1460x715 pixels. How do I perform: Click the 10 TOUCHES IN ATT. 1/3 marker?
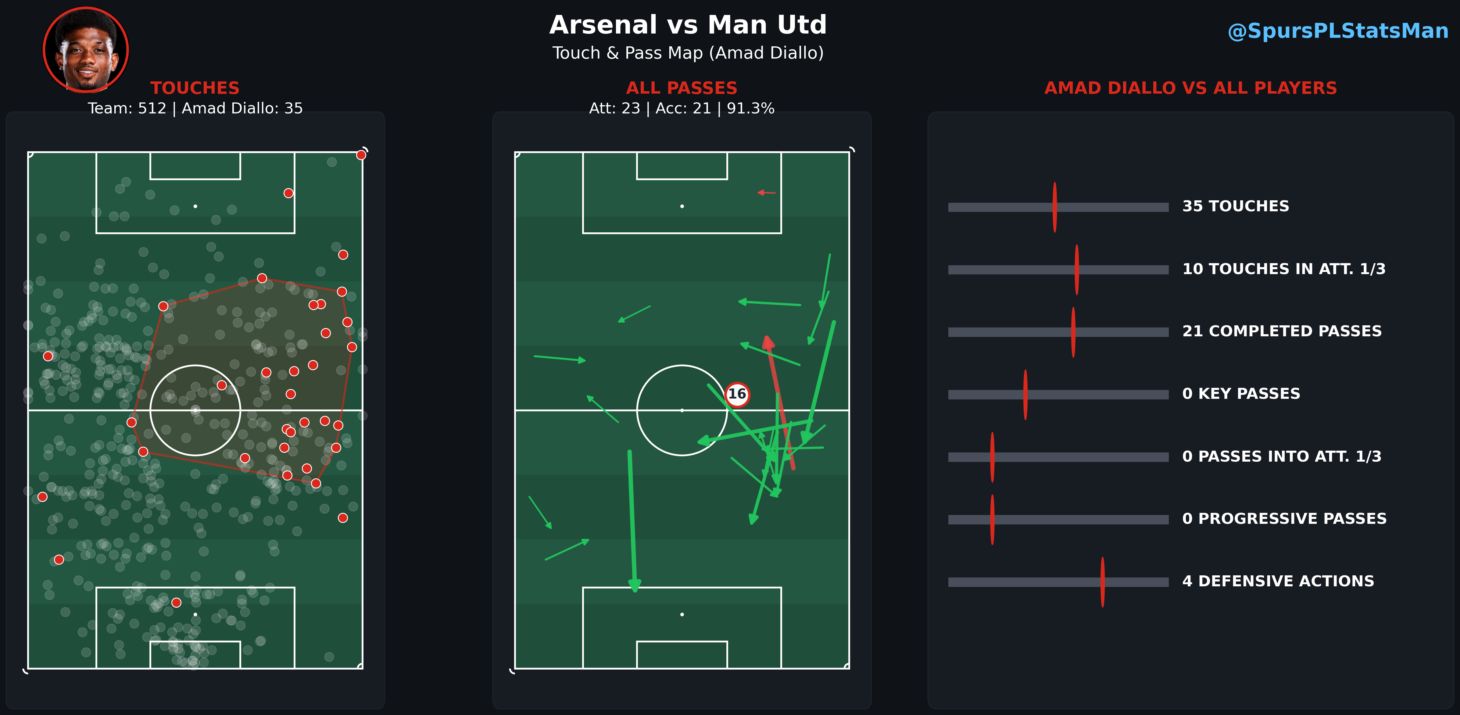click(1076, 269)
